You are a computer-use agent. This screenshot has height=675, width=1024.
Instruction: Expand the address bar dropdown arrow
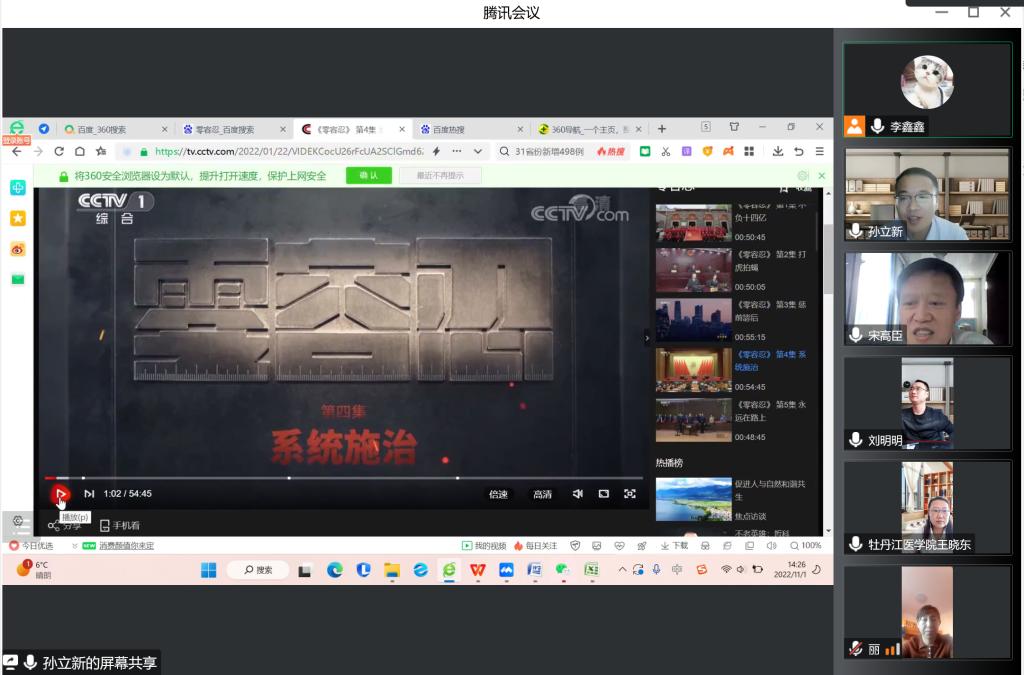point(478,152)
